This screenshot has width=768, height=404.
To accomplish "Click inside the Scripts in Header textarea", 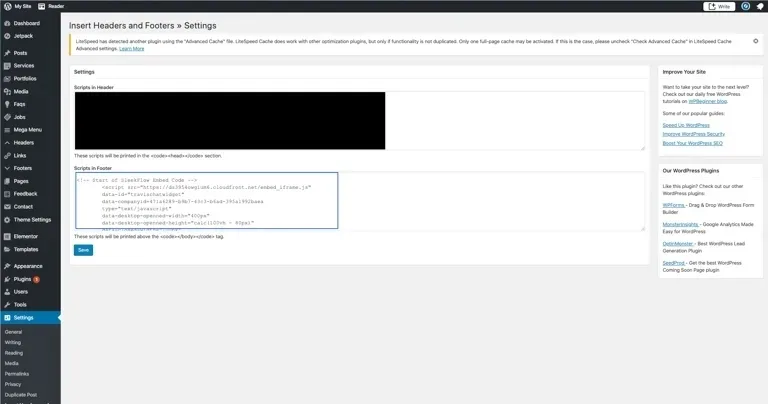I will coord(360,120).
